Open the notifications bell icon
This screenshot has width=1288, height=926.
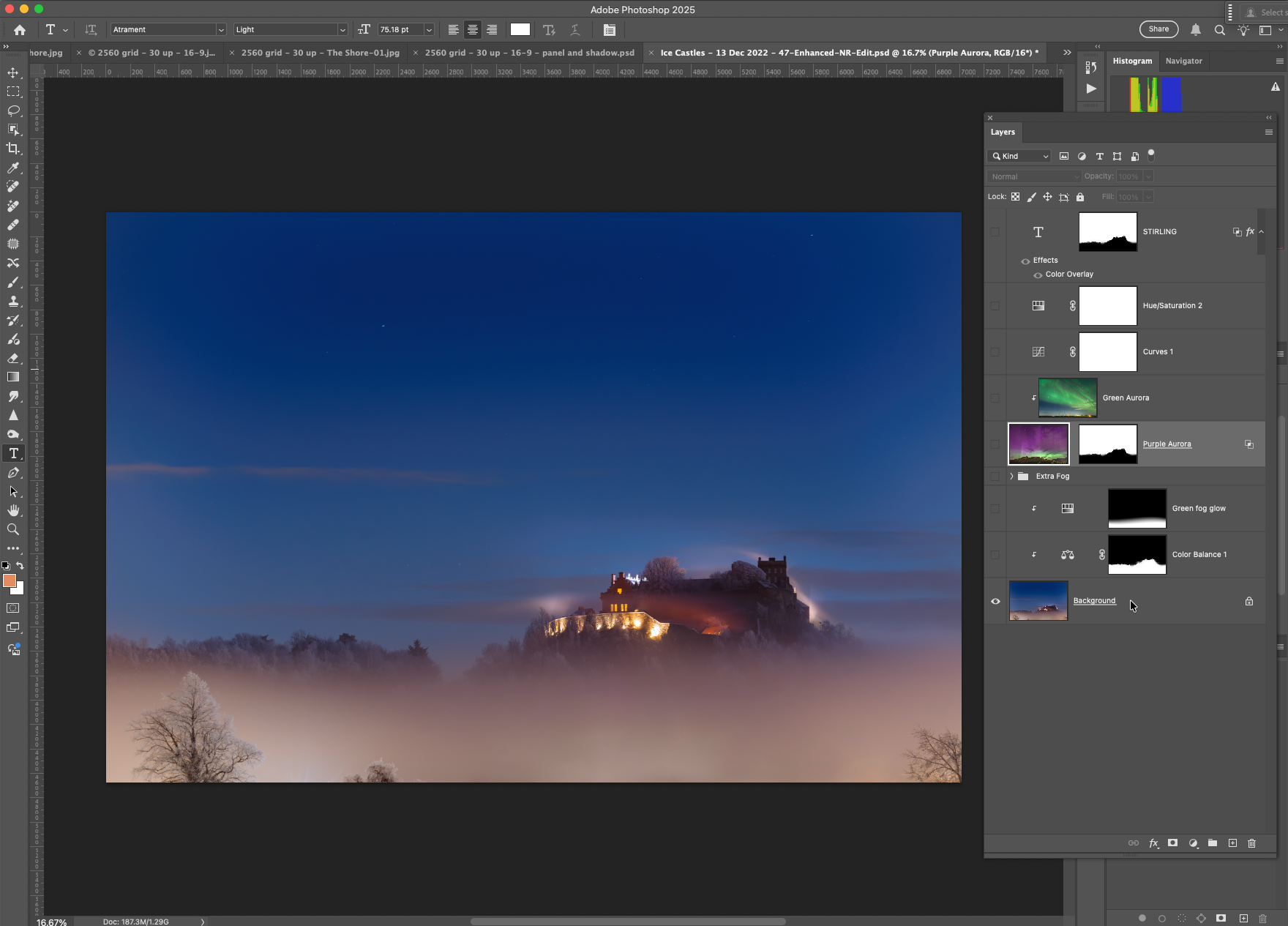(1196, 30)
